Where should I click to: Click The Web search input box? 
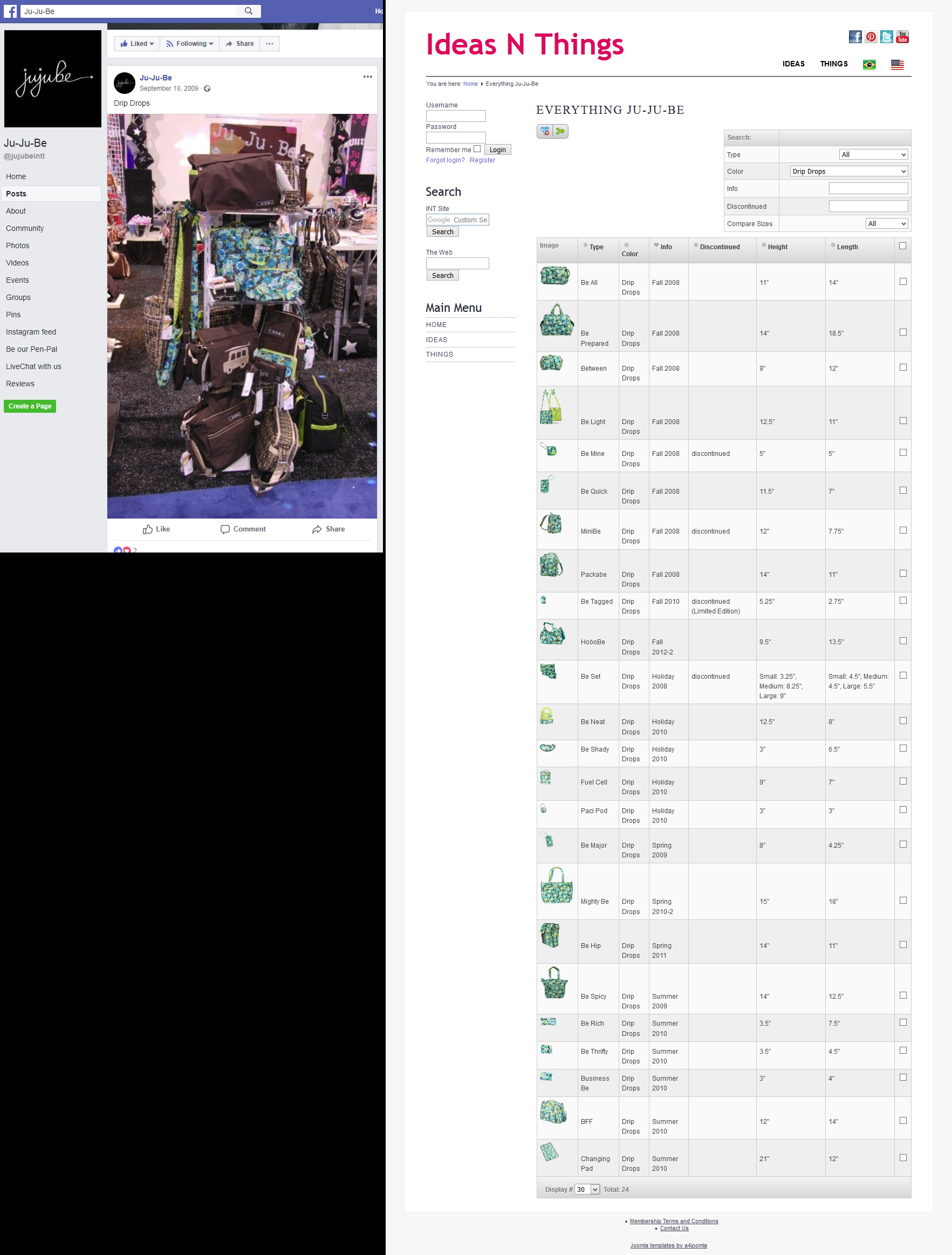[457, 263]
